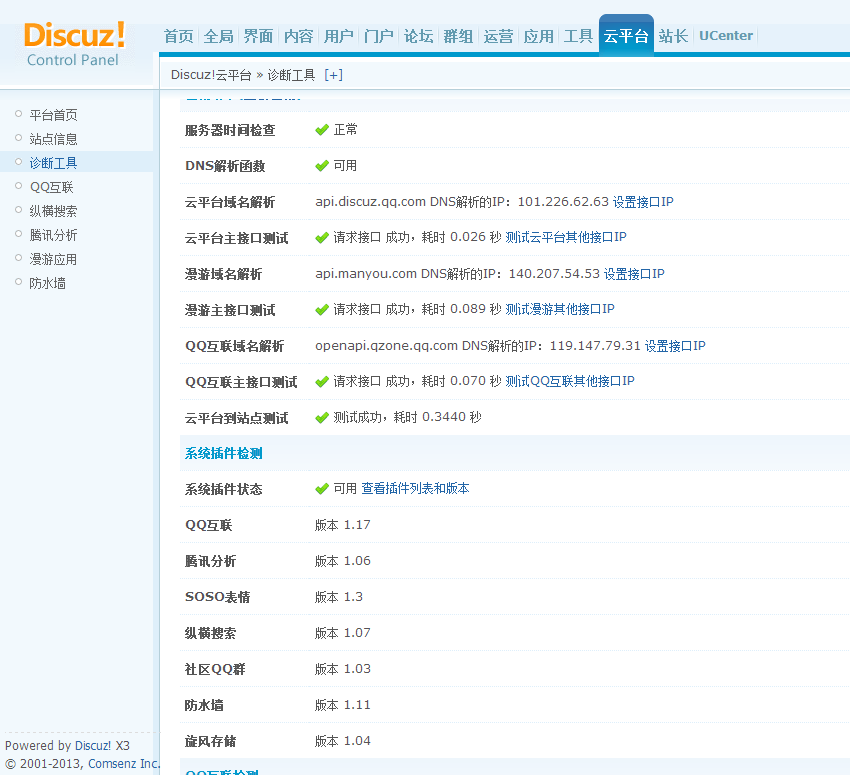Open 站点信息 in the sidebar
The height and width of the screenshot is (775, 850).
click(53, 139)
